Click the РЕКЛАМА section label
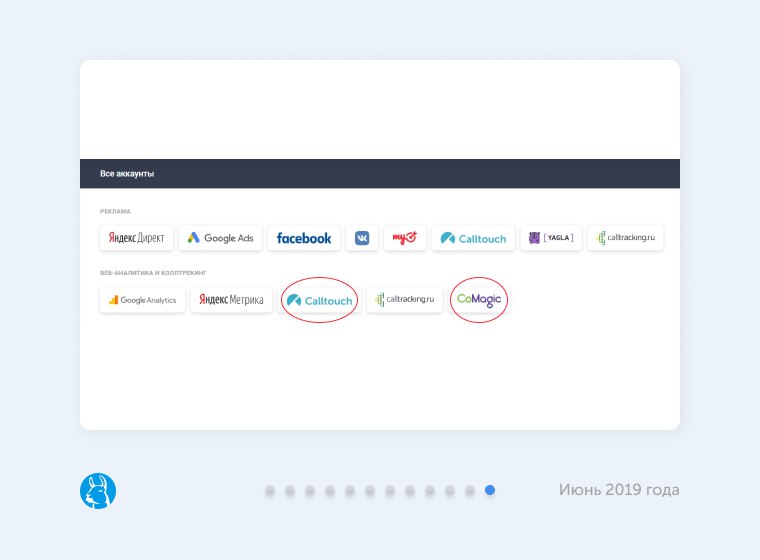 coord(115,211)
